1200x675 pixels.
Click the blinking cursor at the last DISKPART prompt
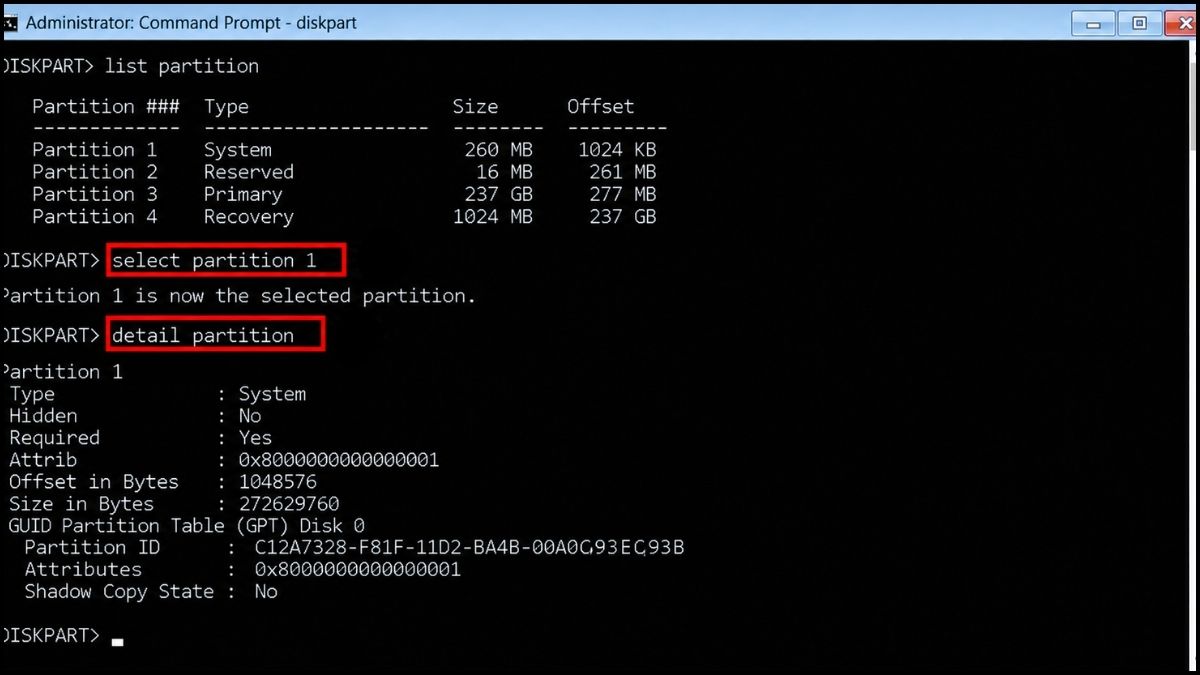coord(118,642)
